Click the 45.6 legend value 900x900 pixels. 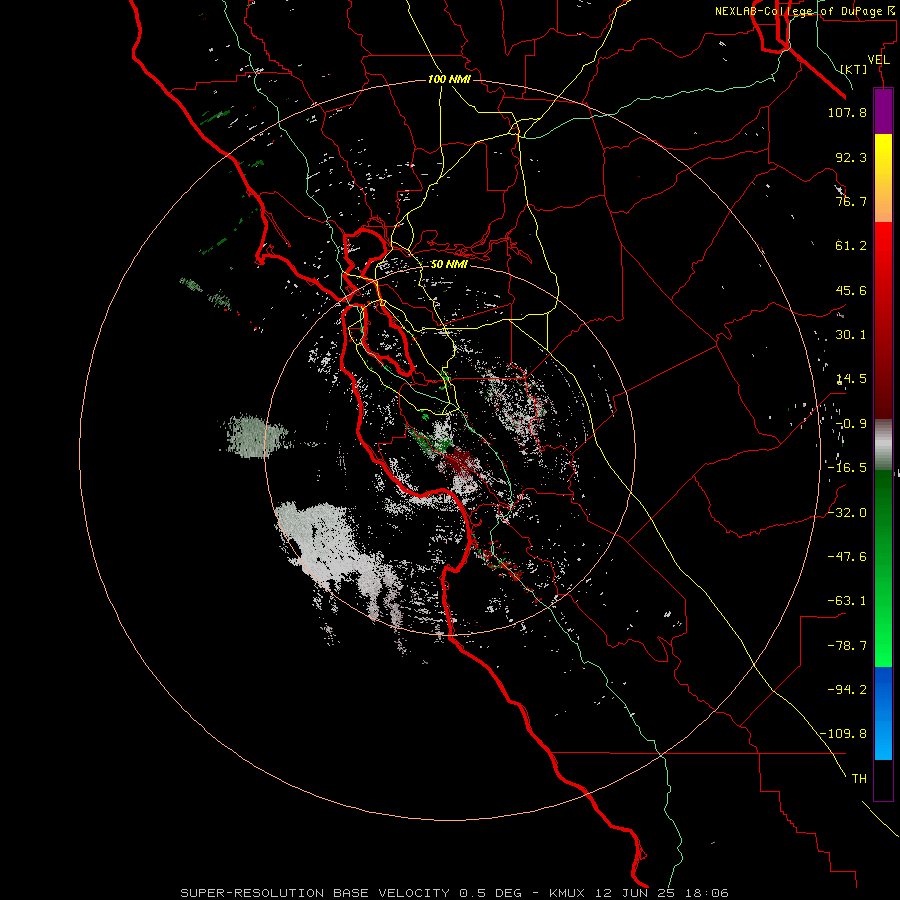(851, 290)
